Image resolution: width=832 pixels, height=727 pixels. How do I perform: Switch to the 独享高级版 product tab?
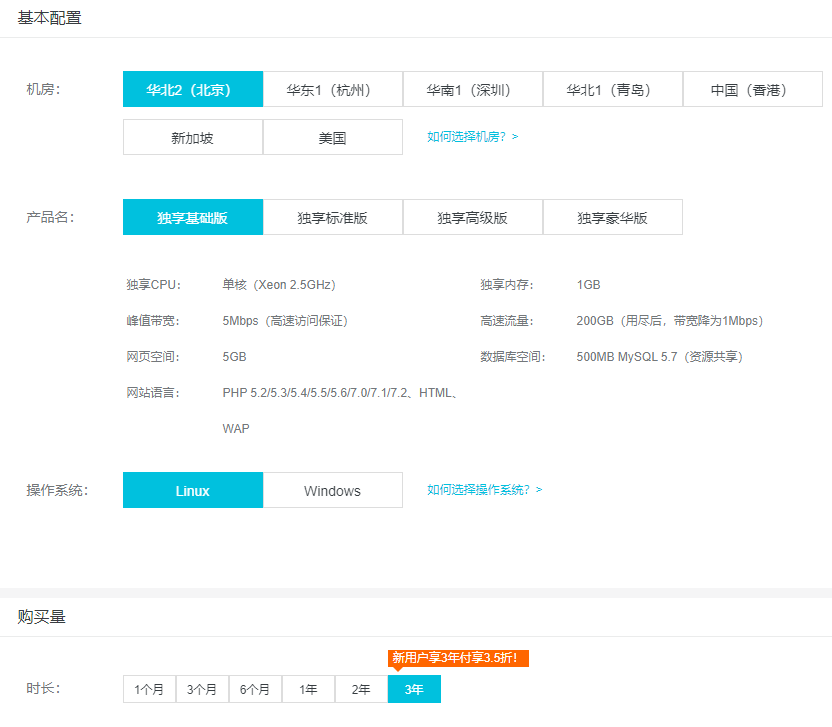click(x=472, y=217)
